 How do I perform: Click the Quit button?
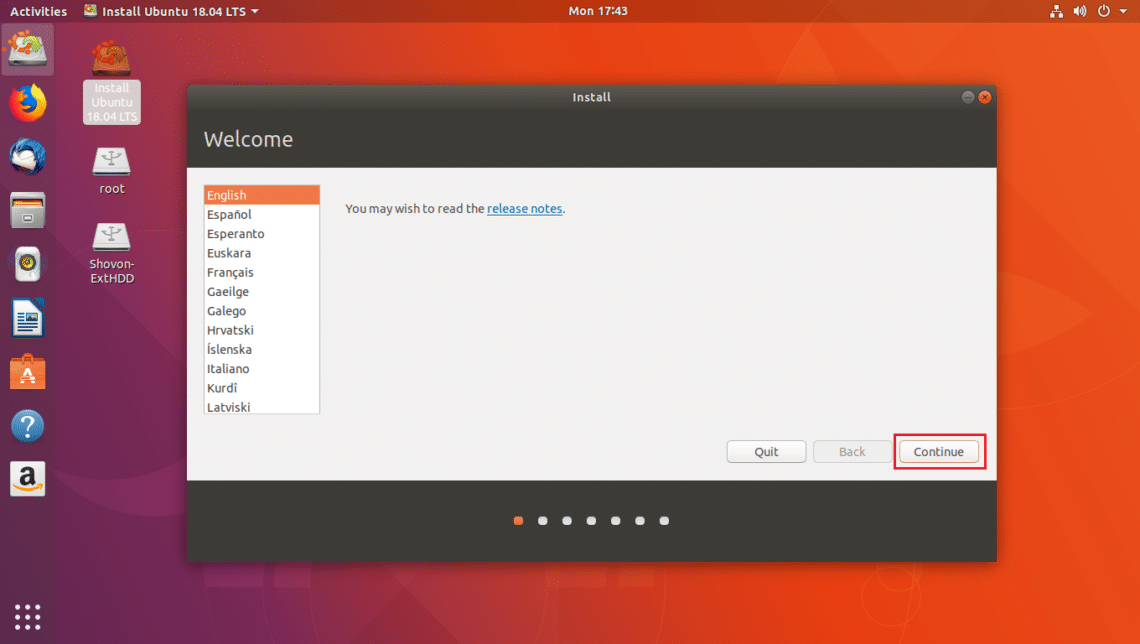point(766,451)
